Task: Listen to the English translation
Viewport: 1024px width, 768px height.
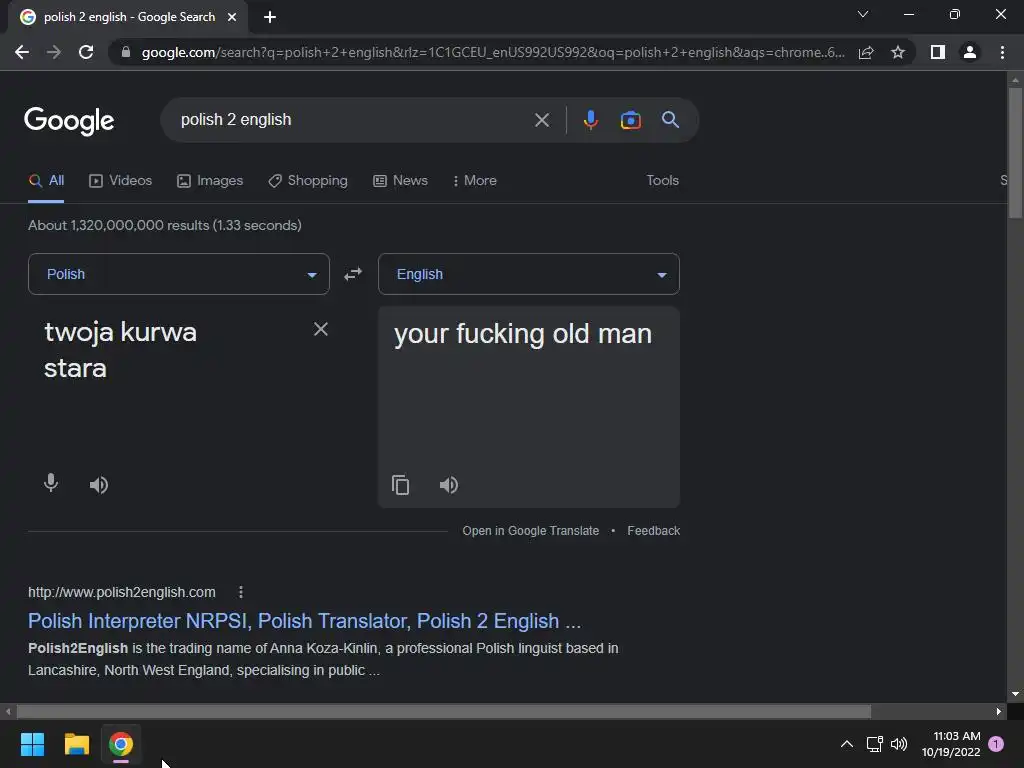Action: (449, 485)
